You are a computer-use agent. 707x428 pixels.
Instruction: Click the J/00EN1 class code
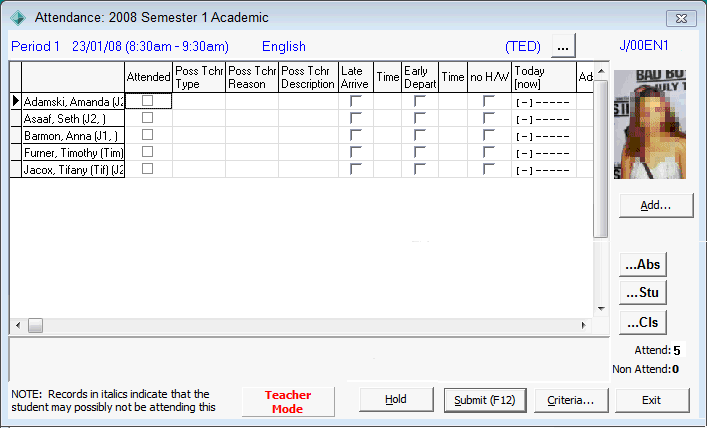click(x=644, y=46)
